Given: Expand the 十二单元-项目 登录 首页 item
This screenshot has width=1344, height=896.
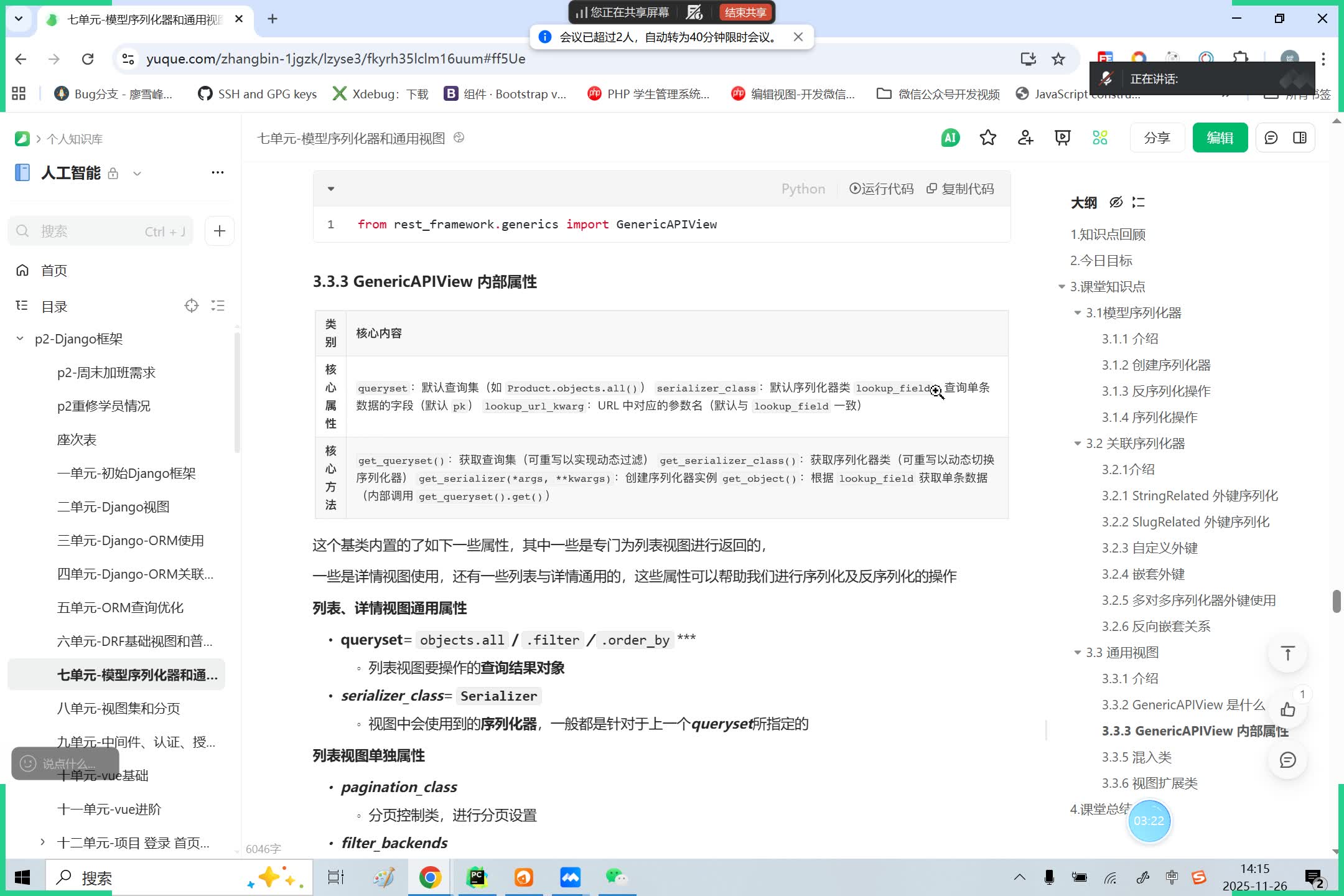Looking at the screenshot, I should click(42, 842).
